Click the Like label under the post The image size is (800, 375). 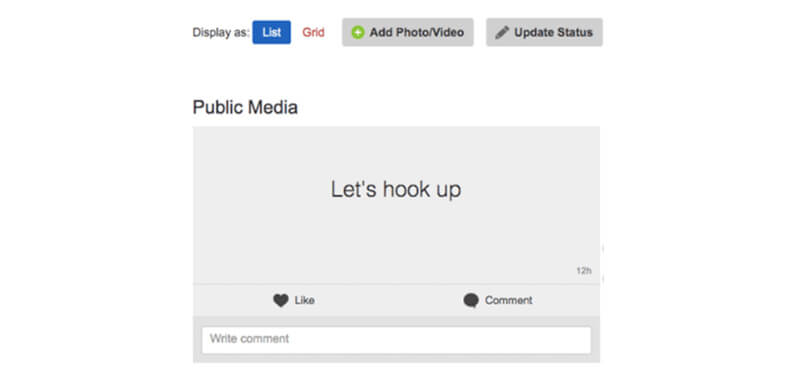tap(304, 300)
